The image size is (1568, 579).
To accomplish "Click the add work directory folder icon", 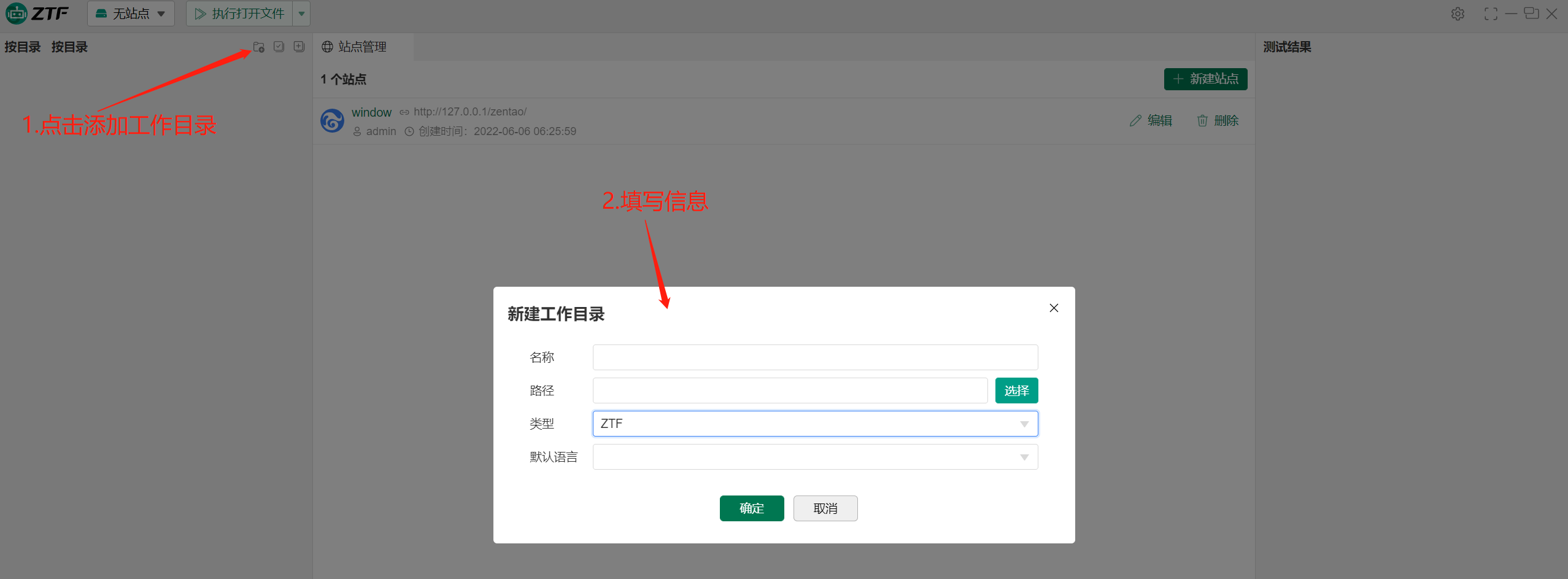I will (259, 47).
